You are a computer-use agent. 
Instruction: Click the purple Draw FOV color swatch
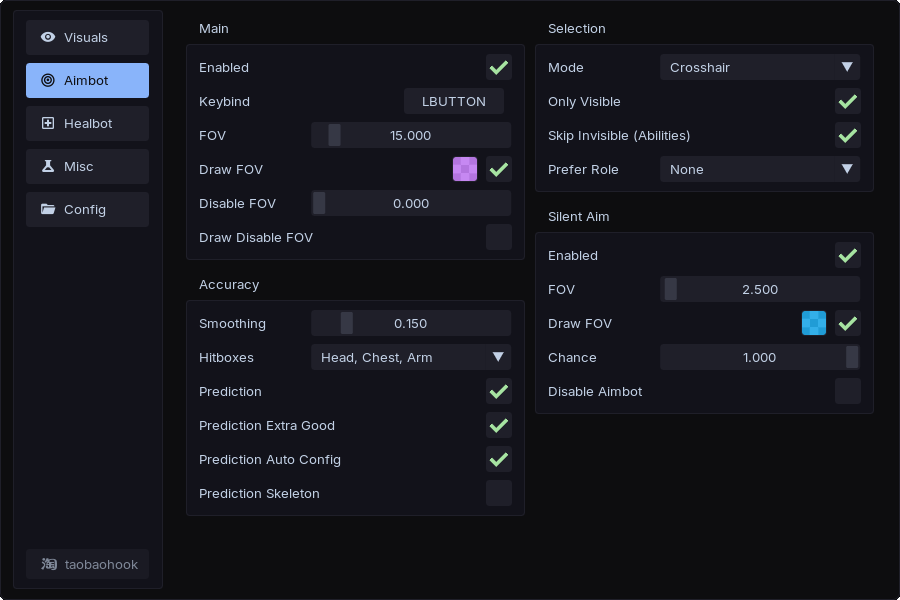pyautogui.click(x=465, y=169)
